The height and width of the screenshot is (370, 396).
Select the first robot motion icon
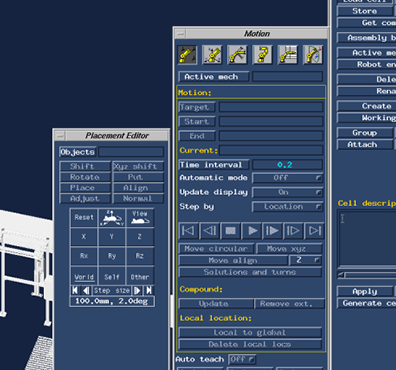[x=188, y=55]
